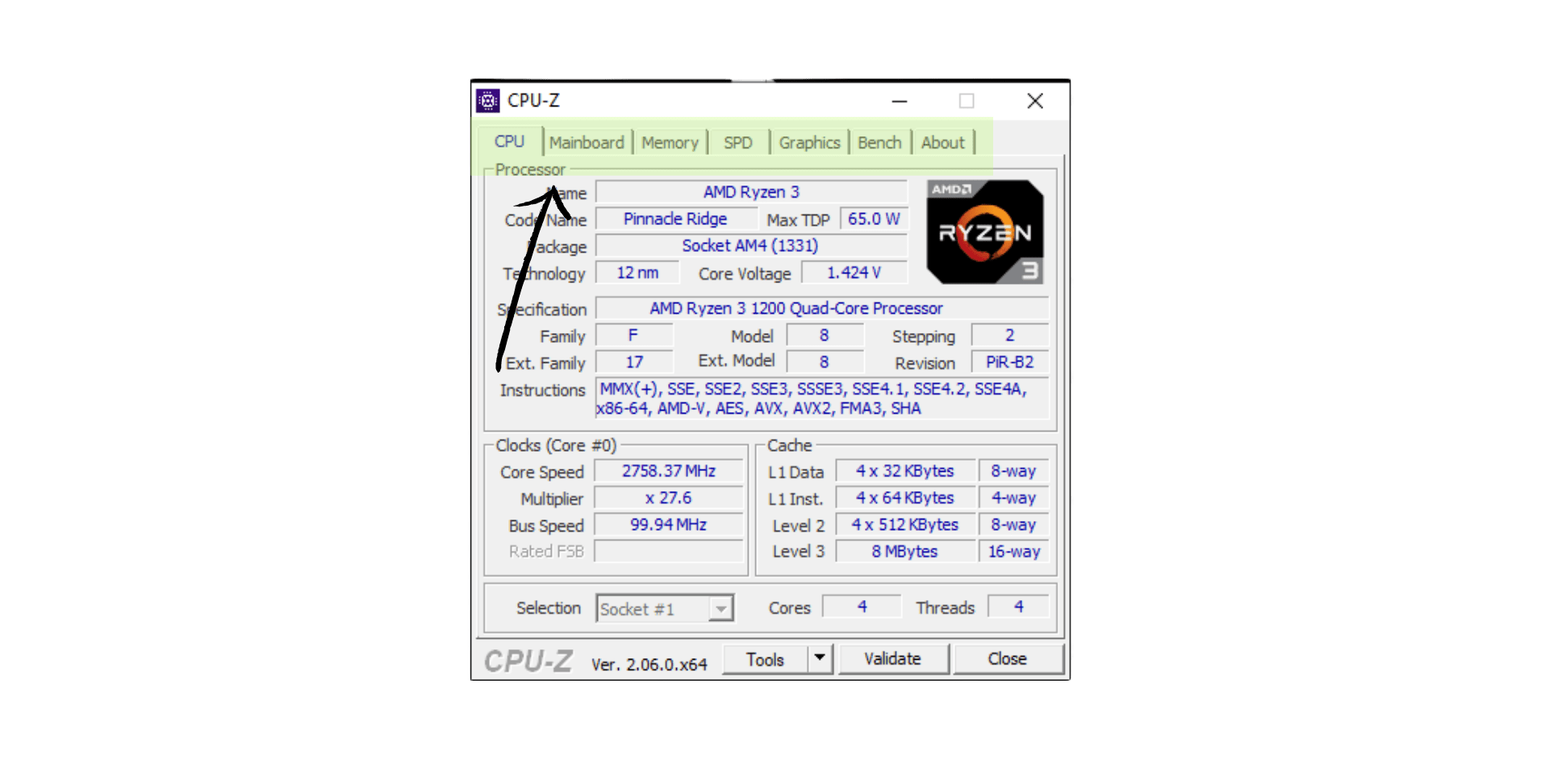Click the Instructions list box
Screen dimensions: 1541x784
coord(821,398)
